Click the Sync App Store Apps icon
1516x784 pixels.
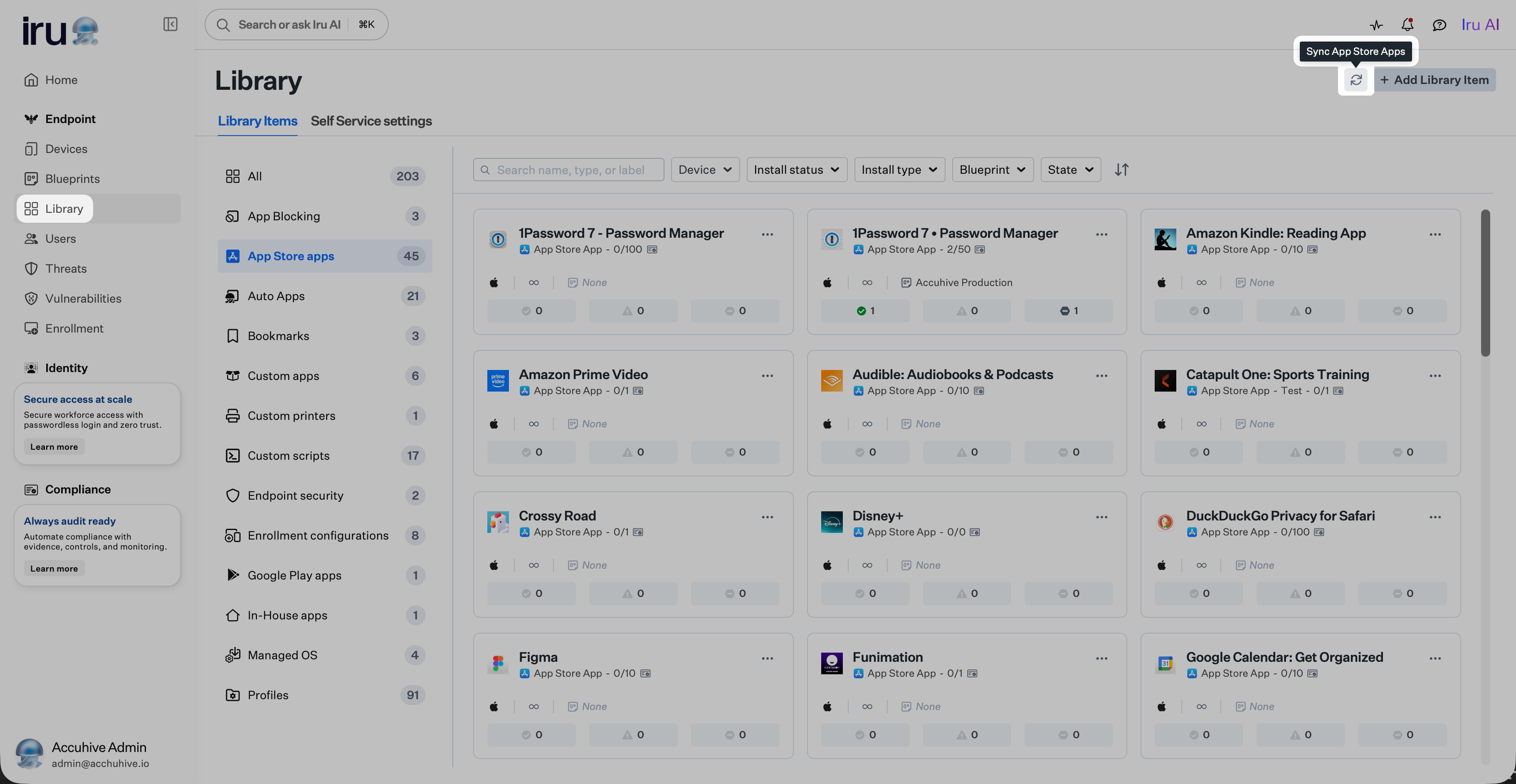coord(1356,80)
